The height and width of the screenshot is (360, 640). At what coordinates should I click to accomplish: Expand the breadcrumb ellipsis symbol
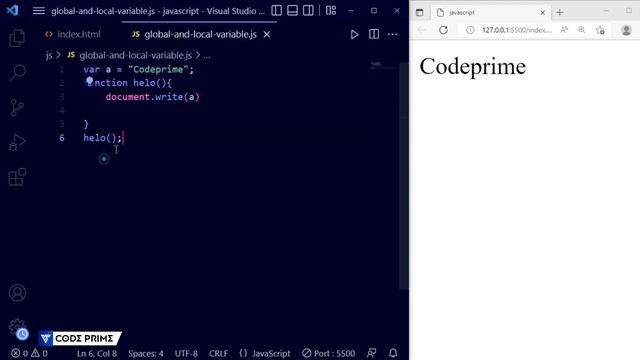point(207,56)
